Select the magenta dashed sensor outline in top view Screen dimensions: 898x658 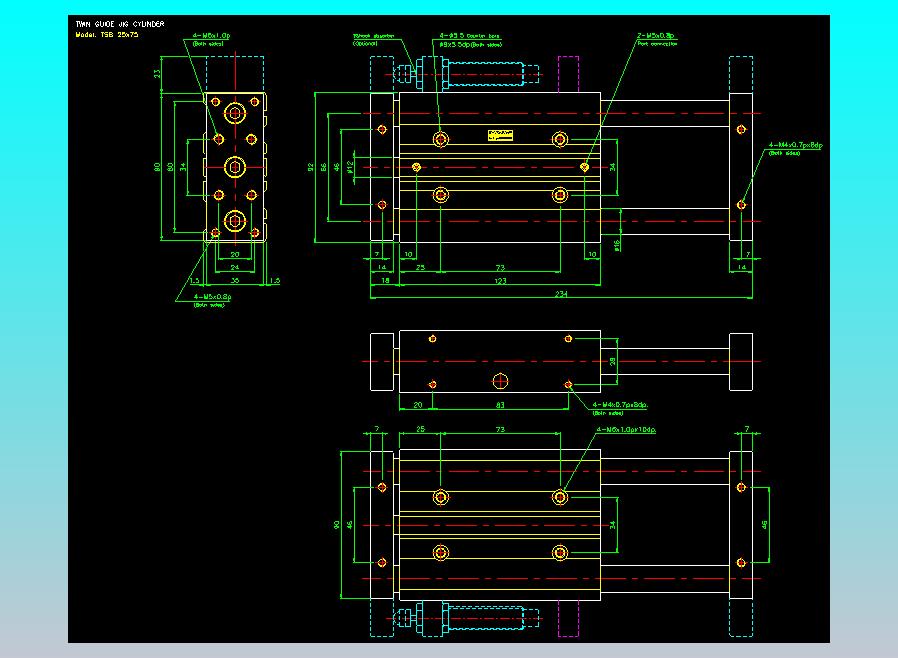tap(568, 74)
